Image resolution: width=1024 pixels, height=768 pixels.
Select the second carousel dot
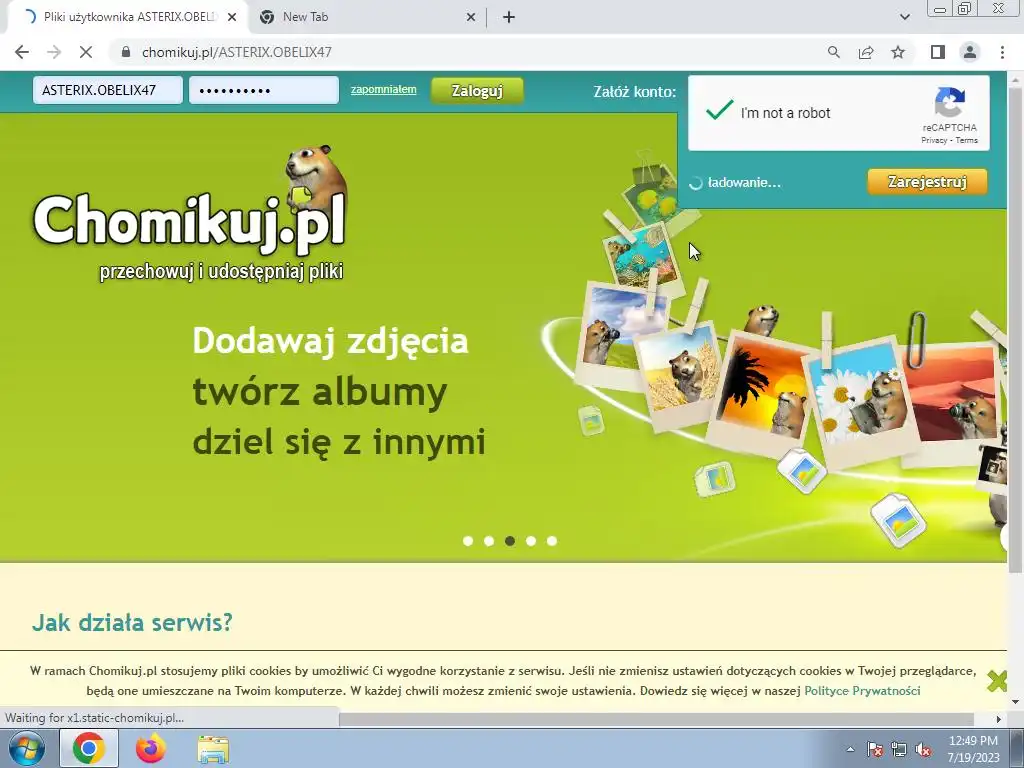[488, 541]
